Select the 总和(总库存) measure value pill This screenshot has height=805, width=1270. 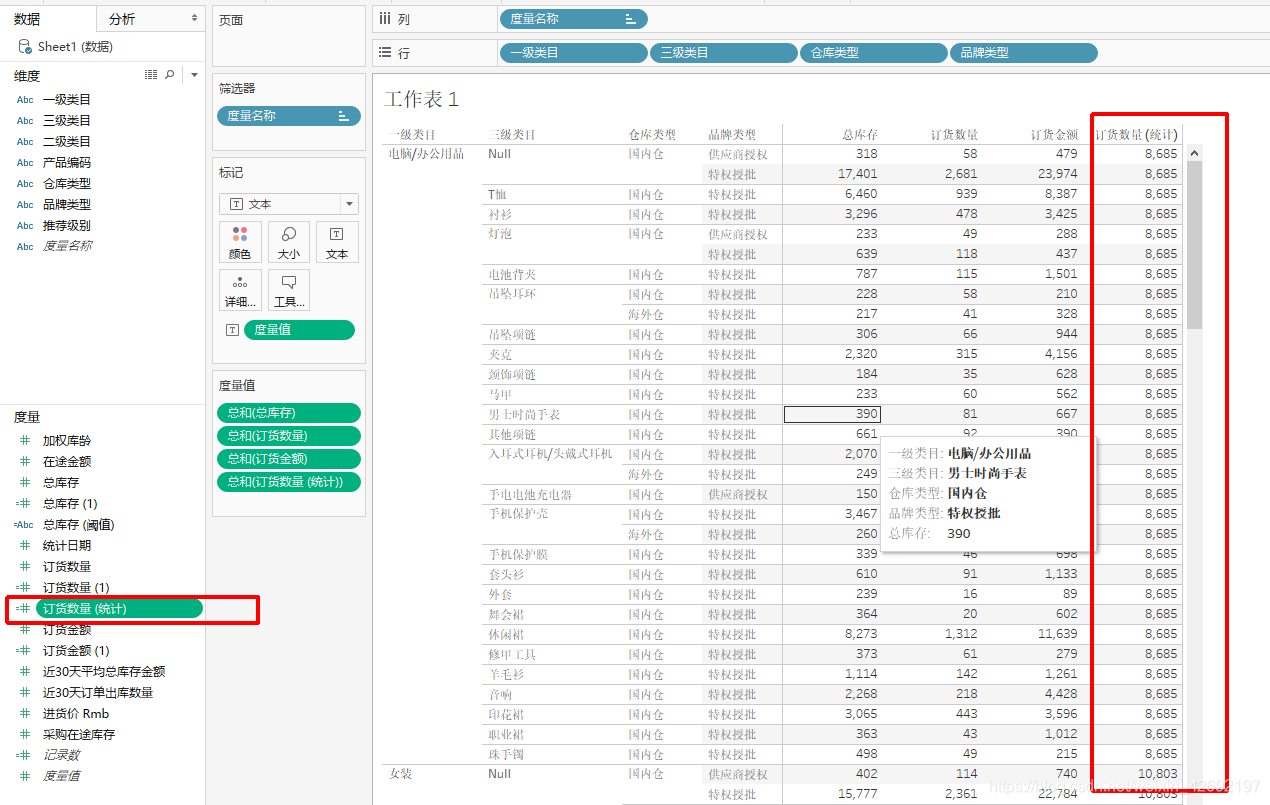coord(288,413)
